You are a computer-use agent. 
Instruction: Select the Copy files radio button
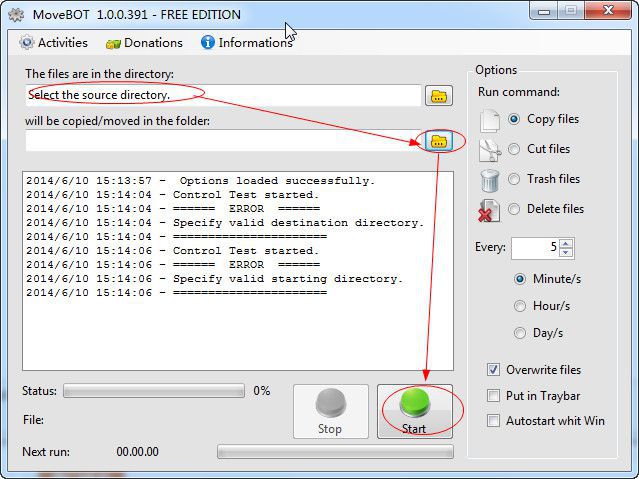pos(514,119)
